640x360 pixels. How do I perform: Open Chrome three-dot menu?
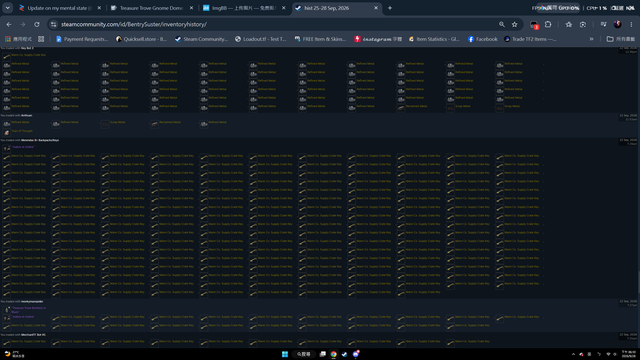click(631, 24)
